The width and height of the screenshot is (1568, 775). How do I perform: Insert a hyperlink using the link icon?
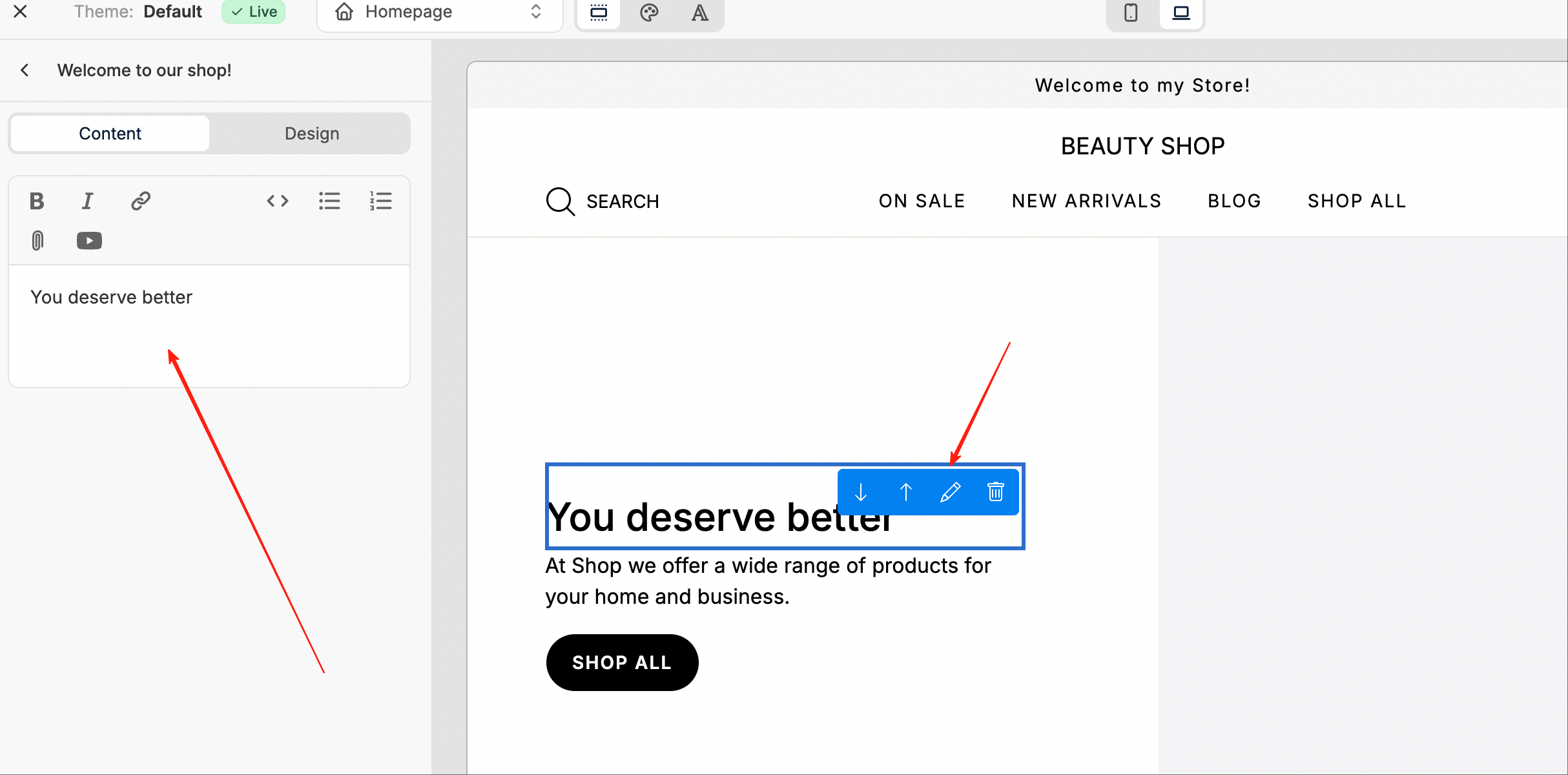(x=141, y=201)
